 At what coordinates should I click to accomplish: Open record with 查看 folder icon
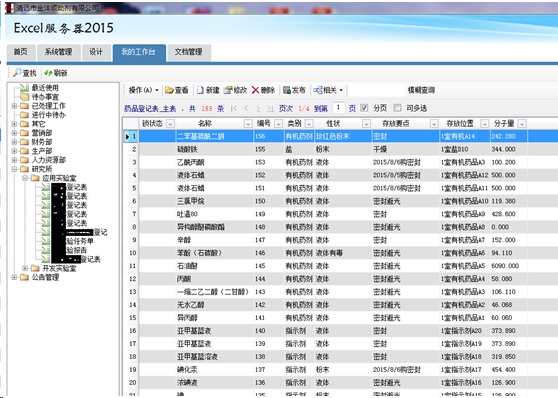[169, 90]
